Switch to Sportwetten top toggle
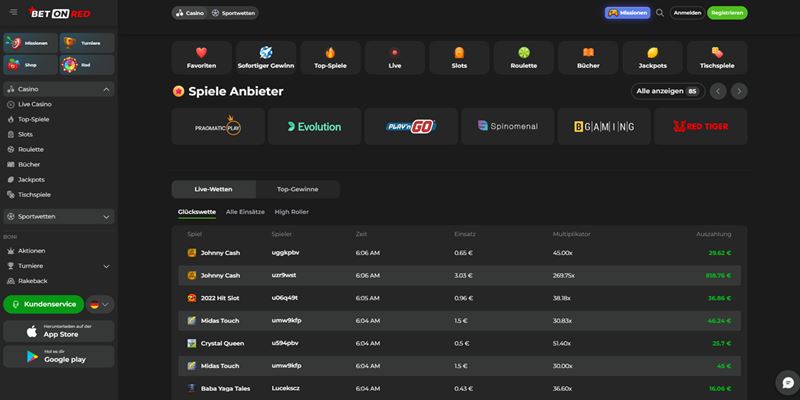This screenshot has height=400, width=800. [x=233, y=13]
